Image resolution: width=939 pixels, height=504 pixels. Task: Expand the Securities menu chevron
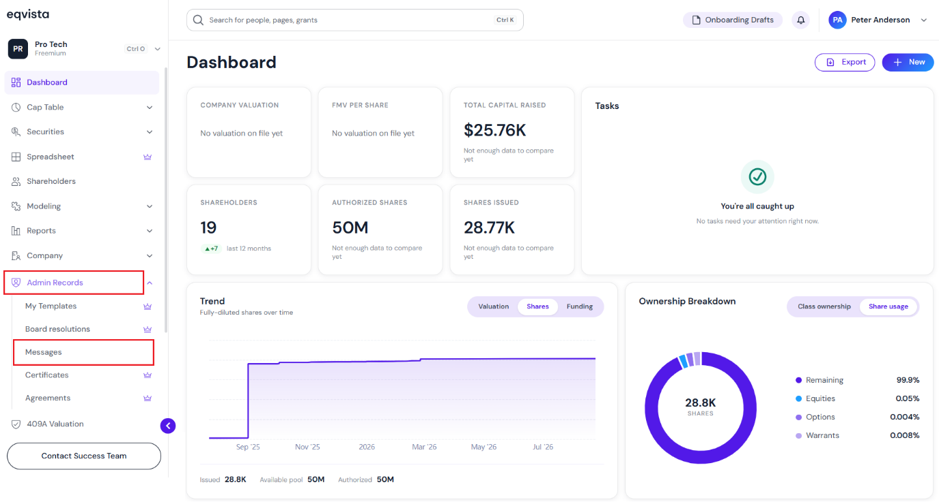149,132
